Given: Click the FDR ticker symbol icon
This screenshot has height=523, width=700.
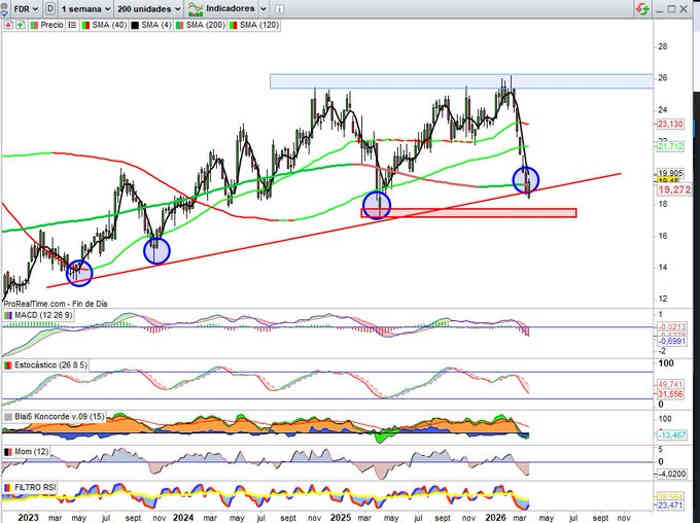Looking at the screenshot, I should [x=7, y=8].
